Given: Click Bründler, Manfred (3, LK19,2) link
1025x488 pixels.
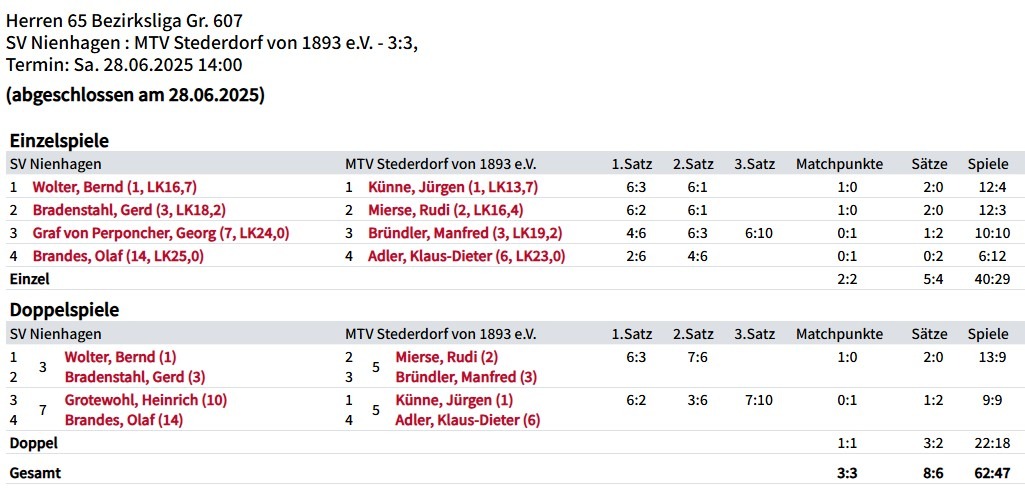Looking at the screenshot, I should 465,233.
